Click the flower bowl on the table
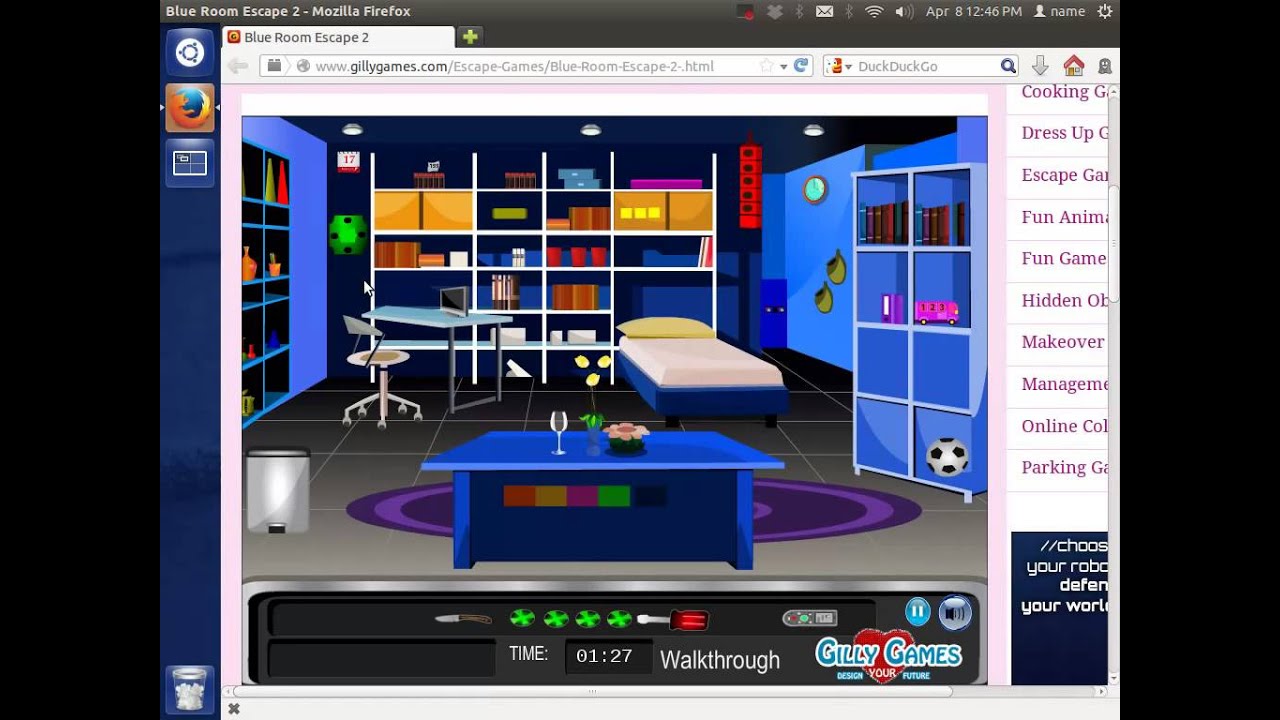Screen dimensions: 1280x720 pos(626,438)
